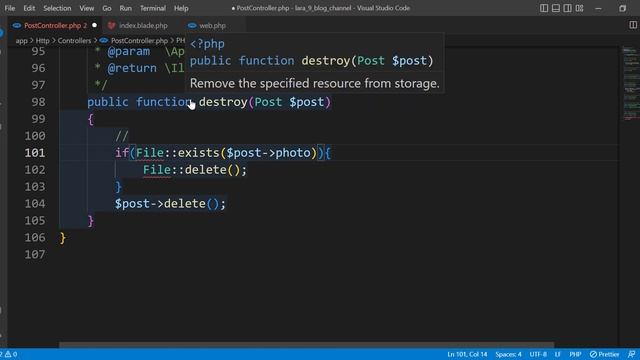Toggle primary side bar layout icon
The height and width of the screenshot is (360, 640).
[544, 8]
